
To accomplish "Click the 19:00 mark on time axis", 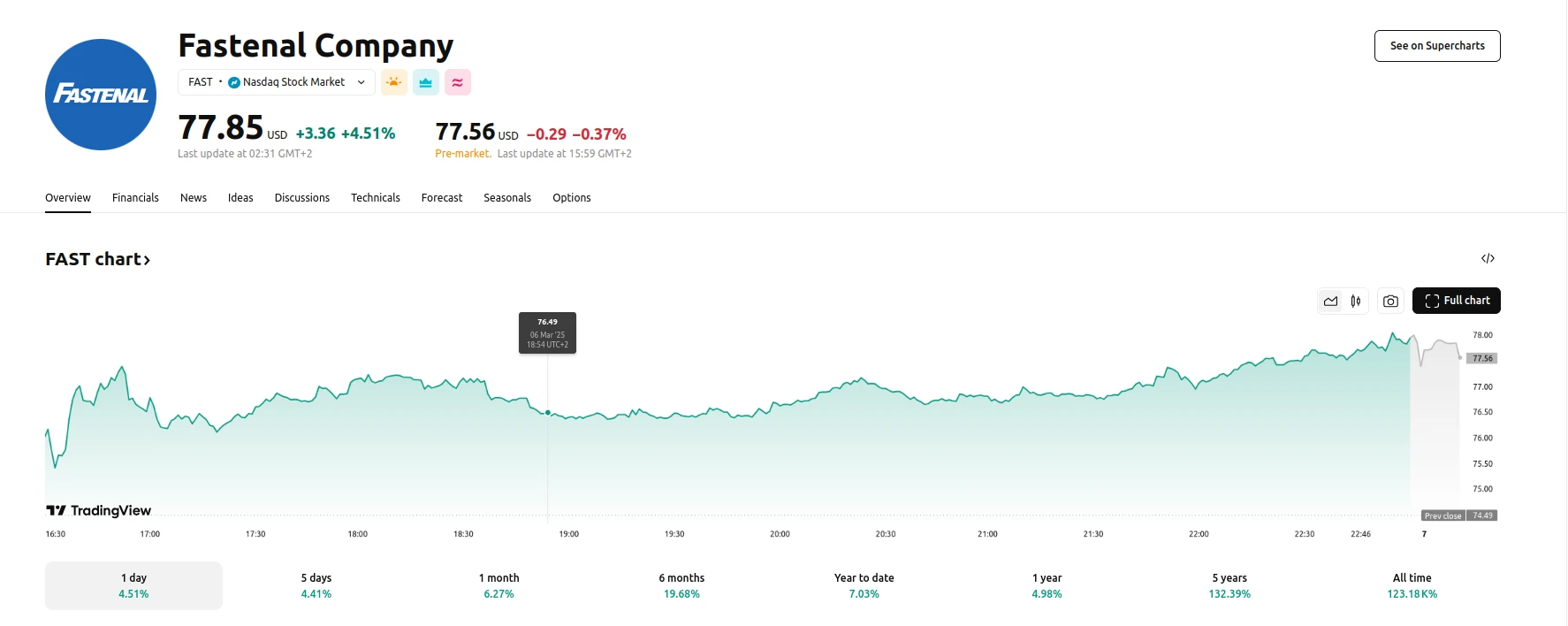I will click(x=568, y=534).
